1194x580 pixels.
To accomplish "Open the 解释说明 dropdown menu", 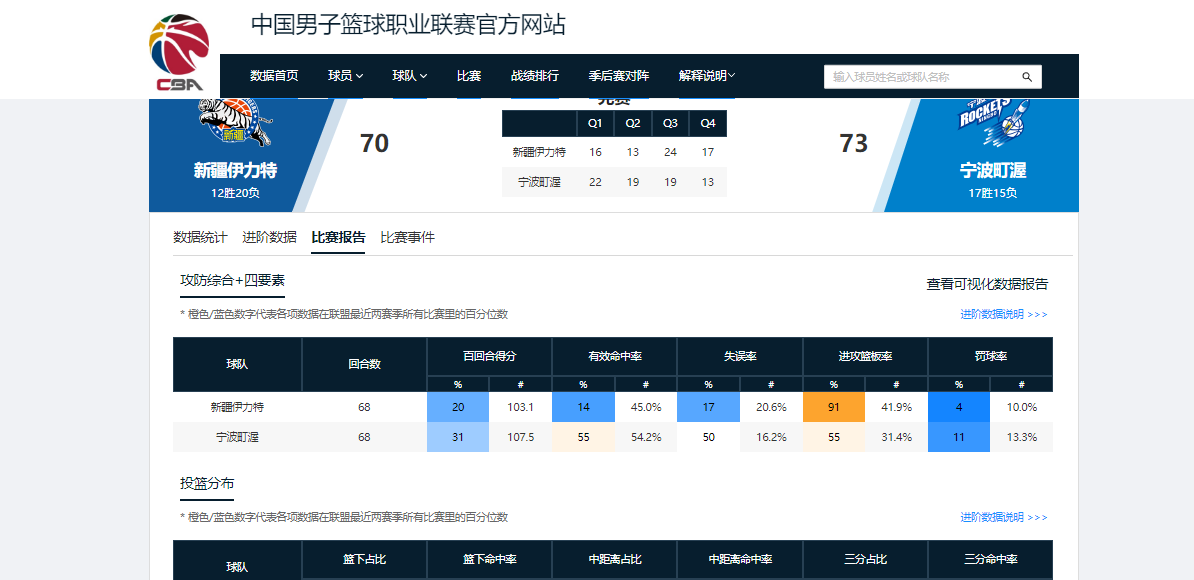I will click(706, 76).
